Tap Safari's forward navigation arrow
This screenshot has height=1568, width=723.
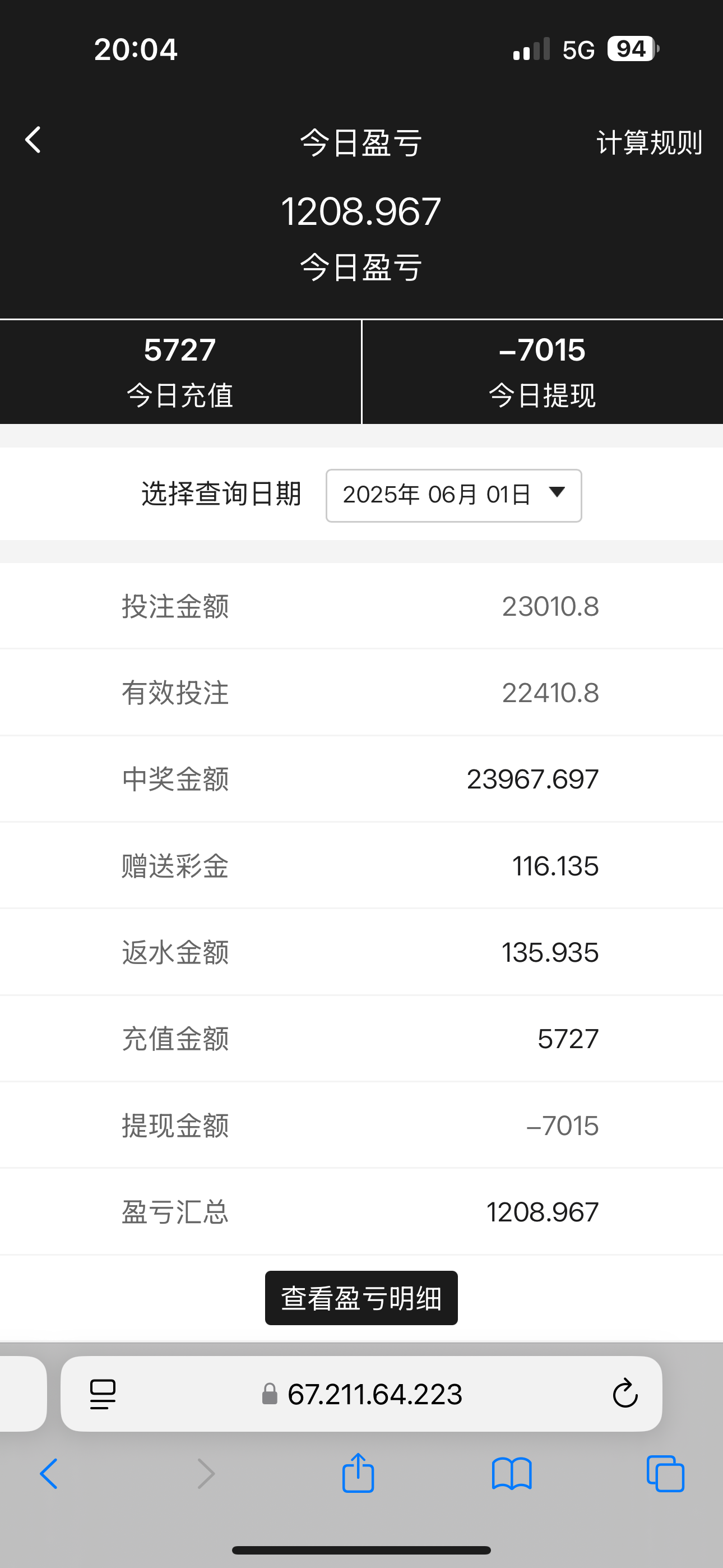point(206,1474)
